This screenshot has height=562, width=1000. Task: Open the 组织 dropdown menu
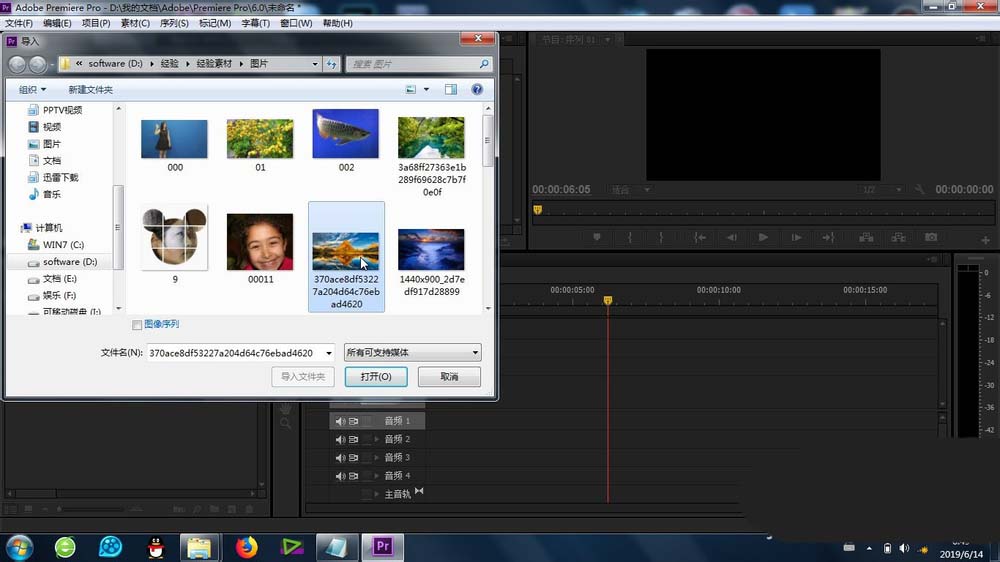33,89
